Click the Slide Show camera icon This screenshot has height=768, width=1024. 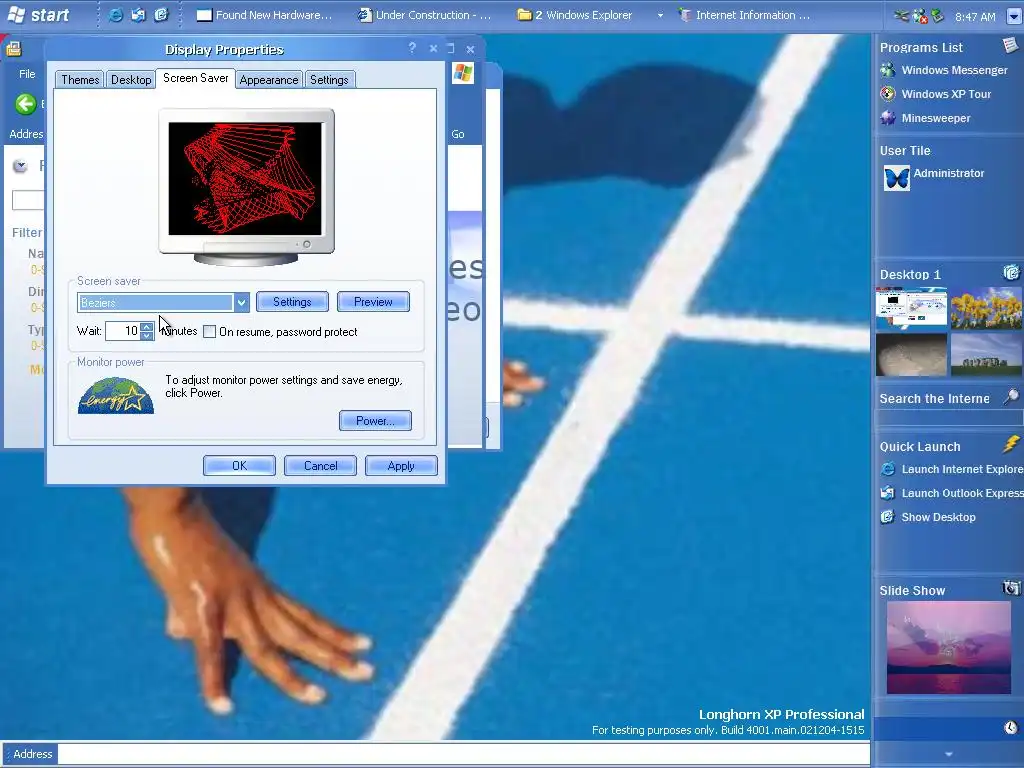1011,588
